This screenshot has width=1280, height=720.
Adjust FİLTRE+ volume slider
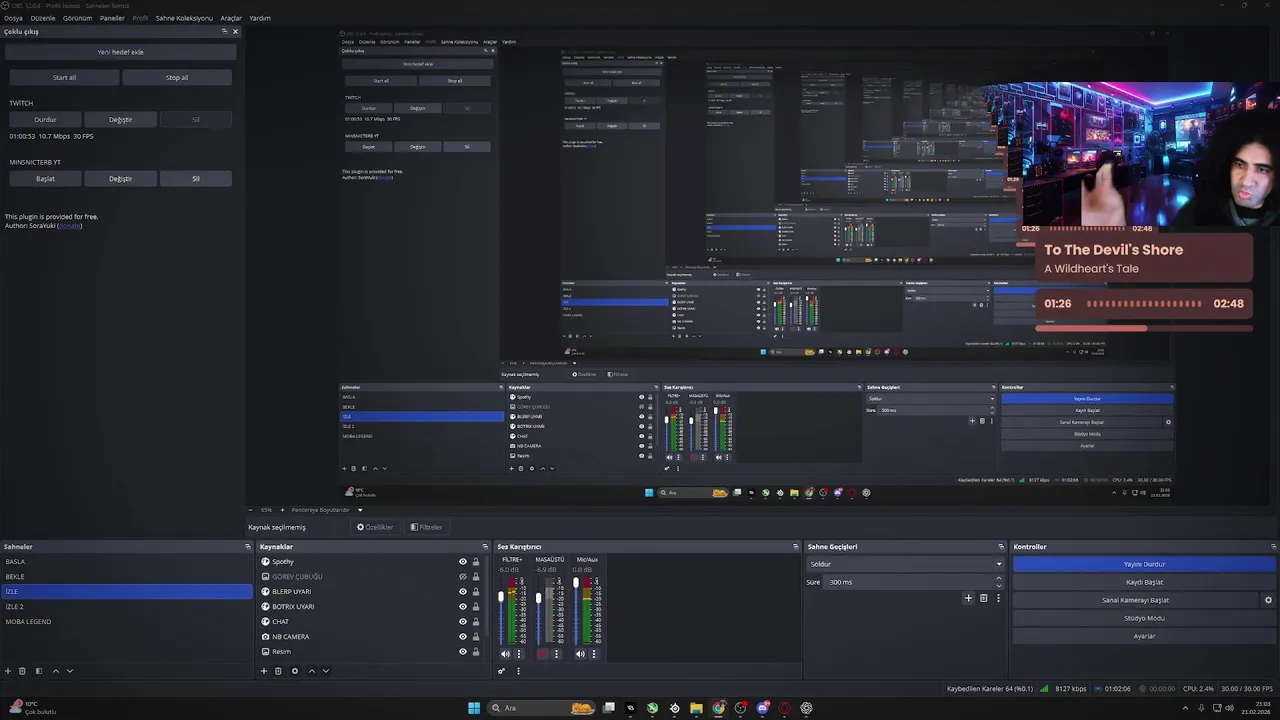(x=501, y=599)
